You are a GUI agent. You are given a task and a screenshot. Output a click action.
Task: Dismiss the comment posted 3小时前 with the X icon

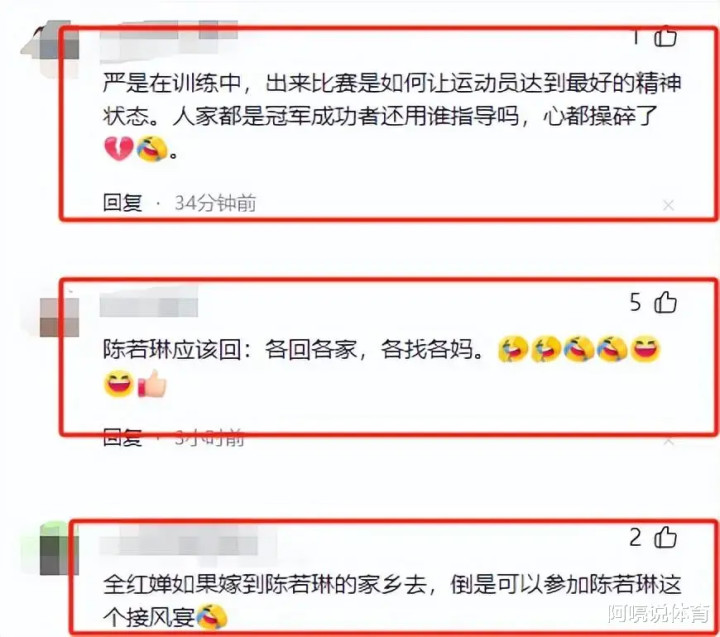(x=669, y=441)
